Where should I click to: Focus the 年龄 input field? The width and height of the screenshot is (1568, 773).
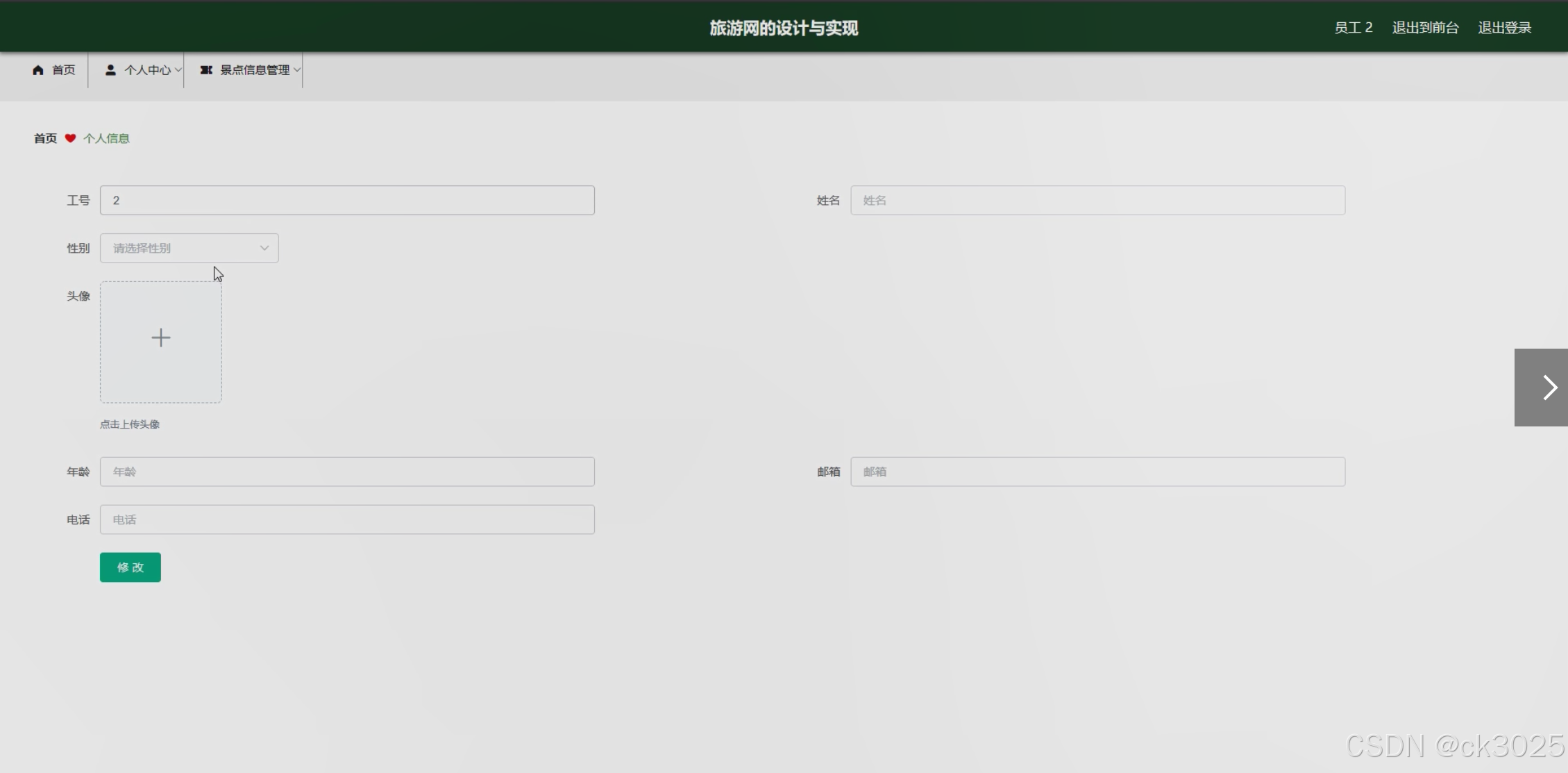(x=347, y=472)
